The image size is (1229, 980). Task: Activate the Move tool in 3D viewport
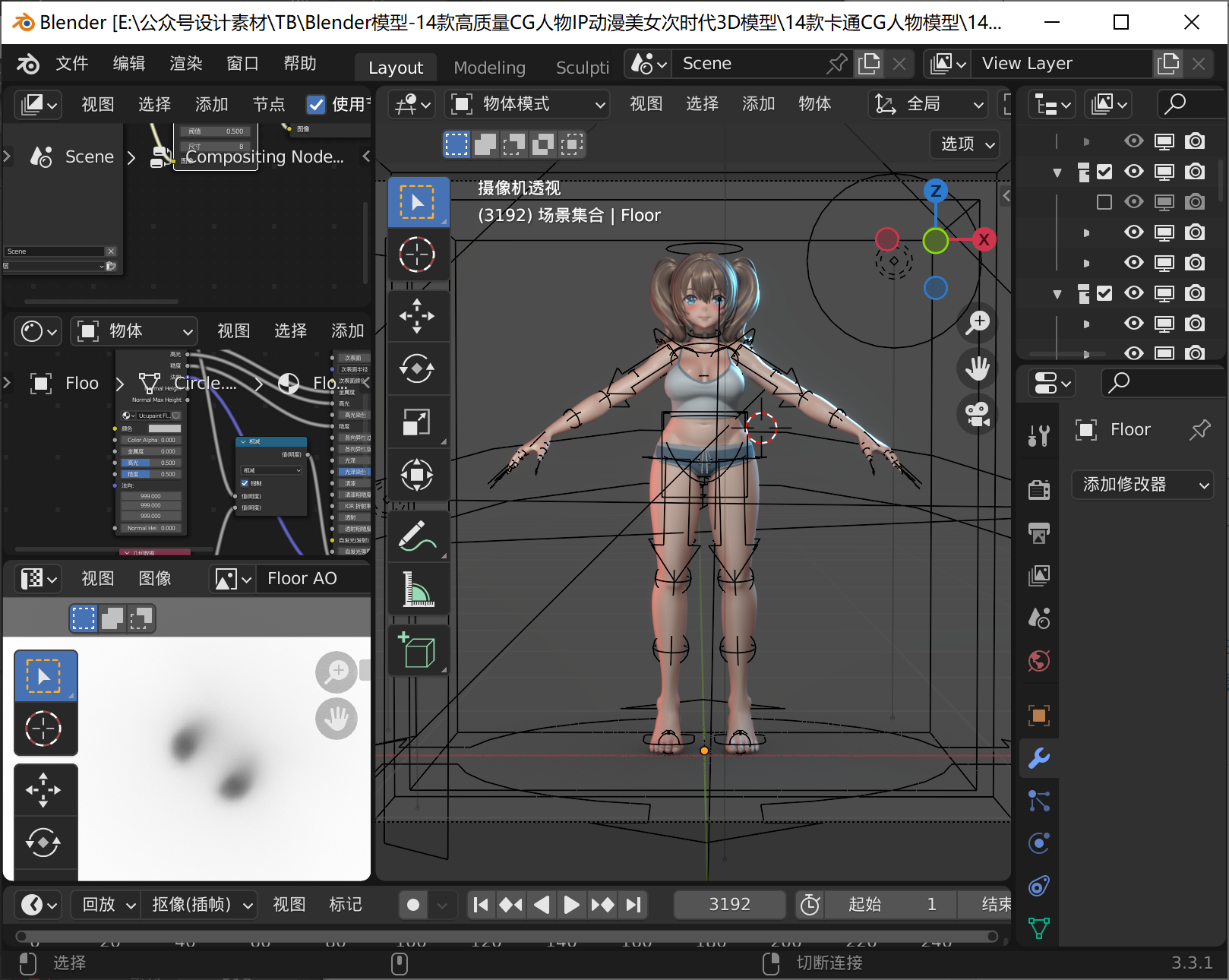click(417, 316)
